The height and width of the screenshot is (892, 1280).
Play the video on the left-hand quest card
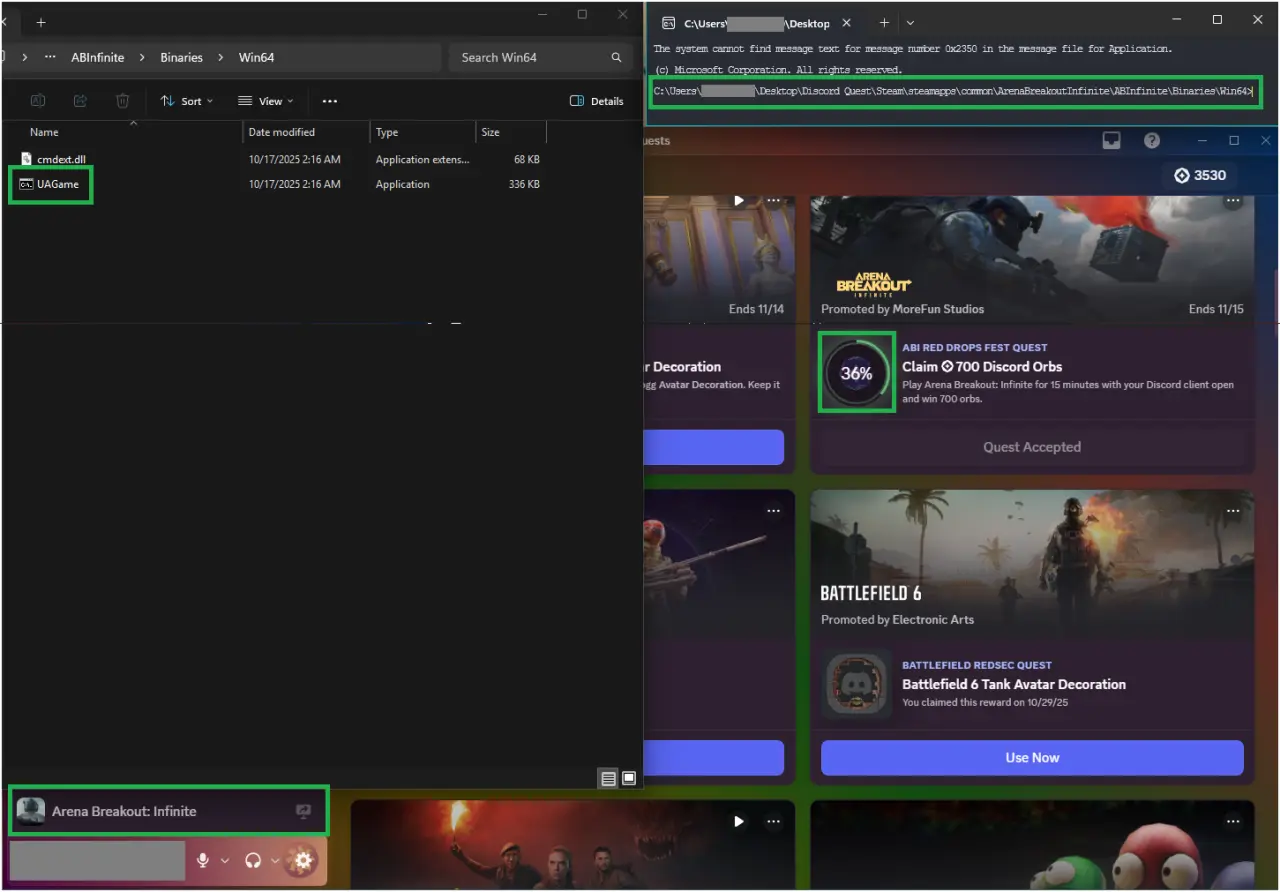tap(740, 200)
